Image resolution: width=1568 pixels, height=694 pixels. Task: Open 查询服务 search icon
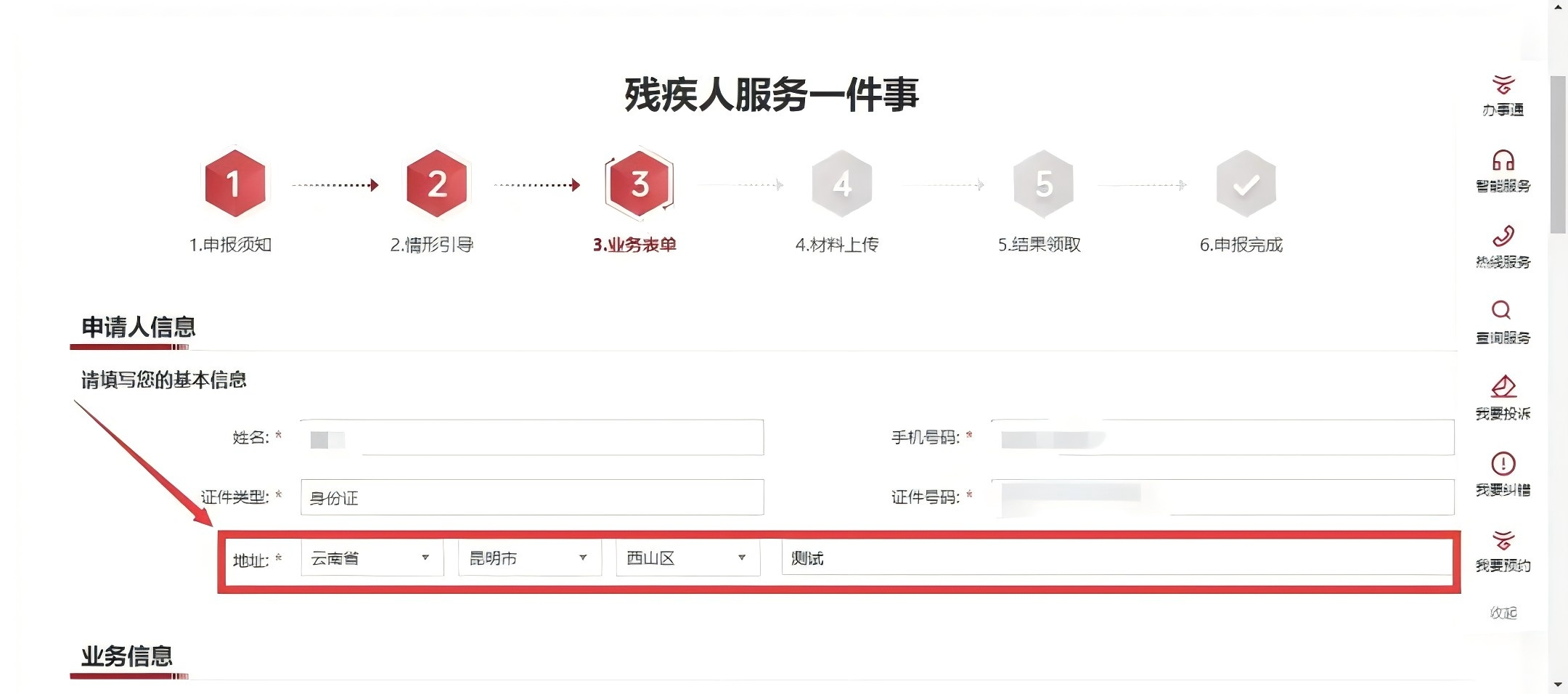[1501, 311]
